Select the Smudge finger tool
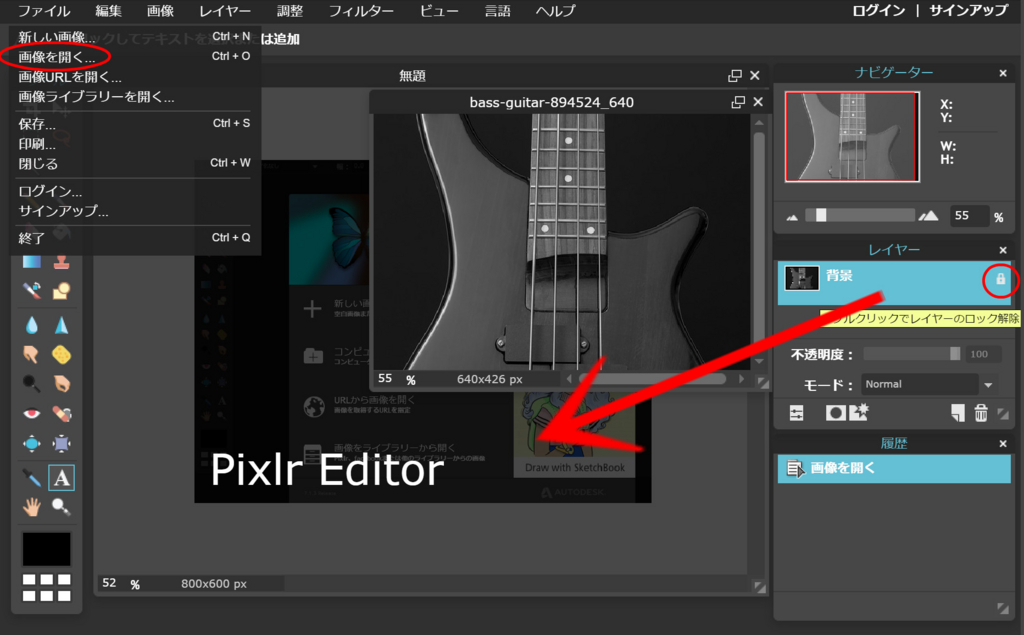1024x635 pixels. (x=31, y=354)
